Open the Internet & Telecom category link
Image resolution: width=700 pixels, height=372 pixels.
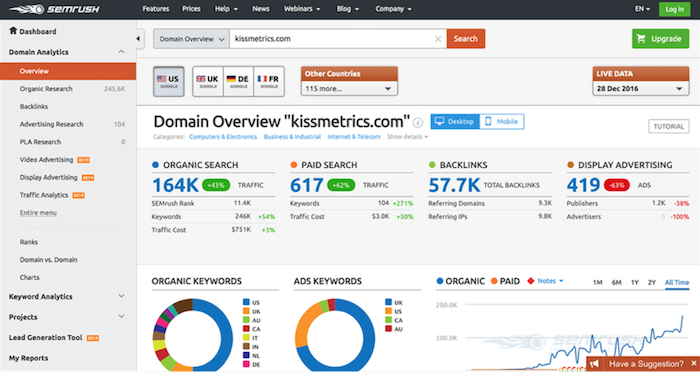click(354, 137)
